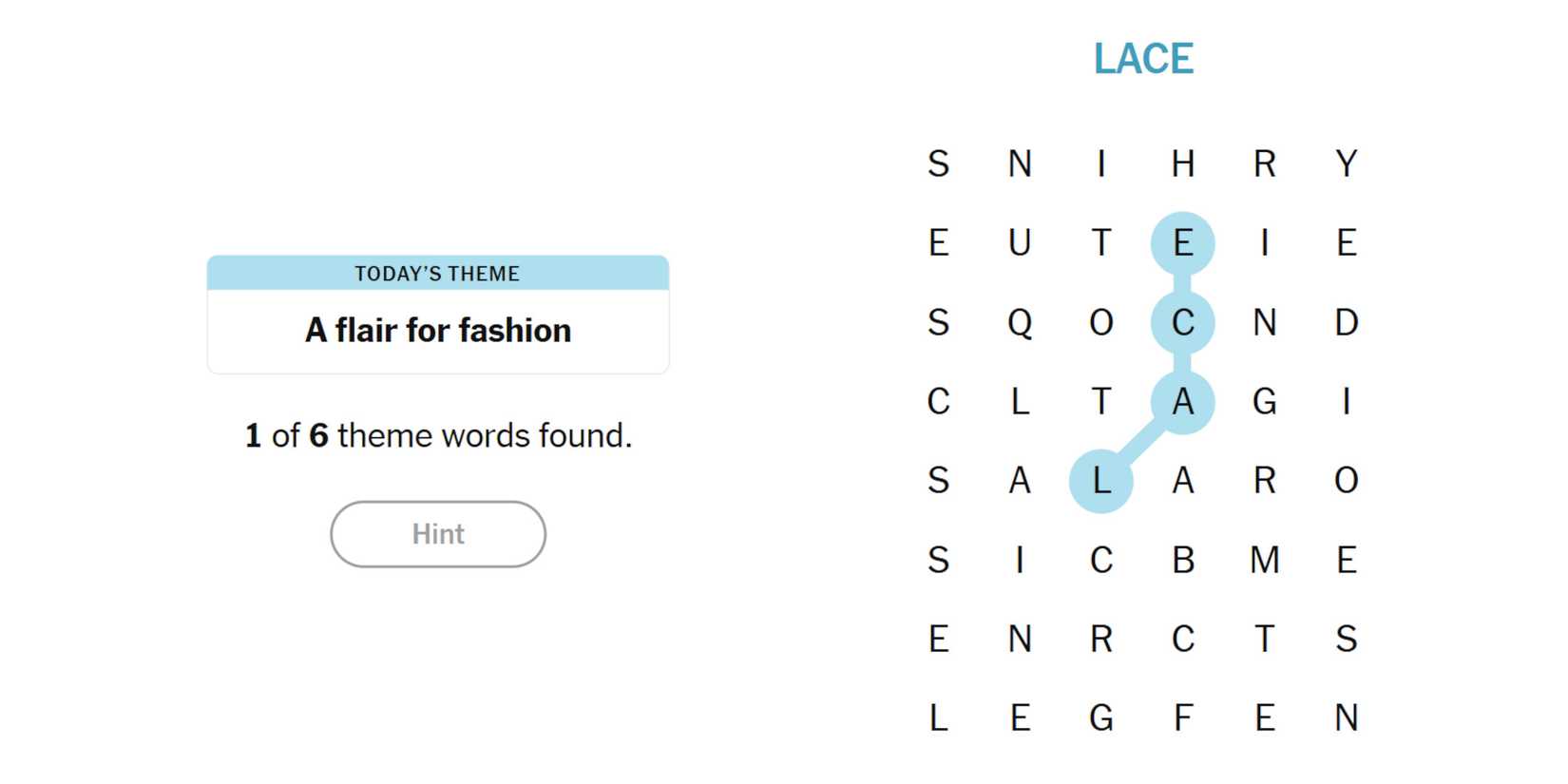Select the letter Q in the grid
This screenshot has height=784, width=1568.
1020,323
